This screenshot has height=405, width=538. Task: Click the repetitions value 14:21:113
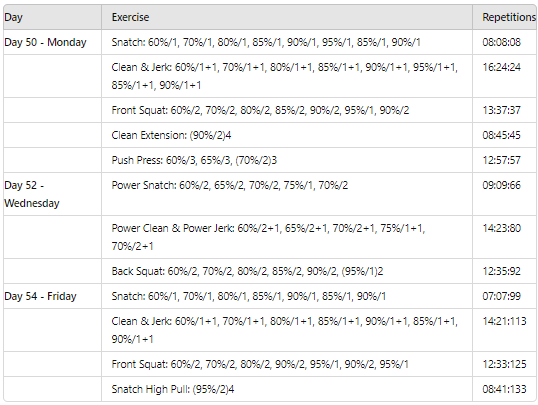pyautogui.click(x=504, y=321)
